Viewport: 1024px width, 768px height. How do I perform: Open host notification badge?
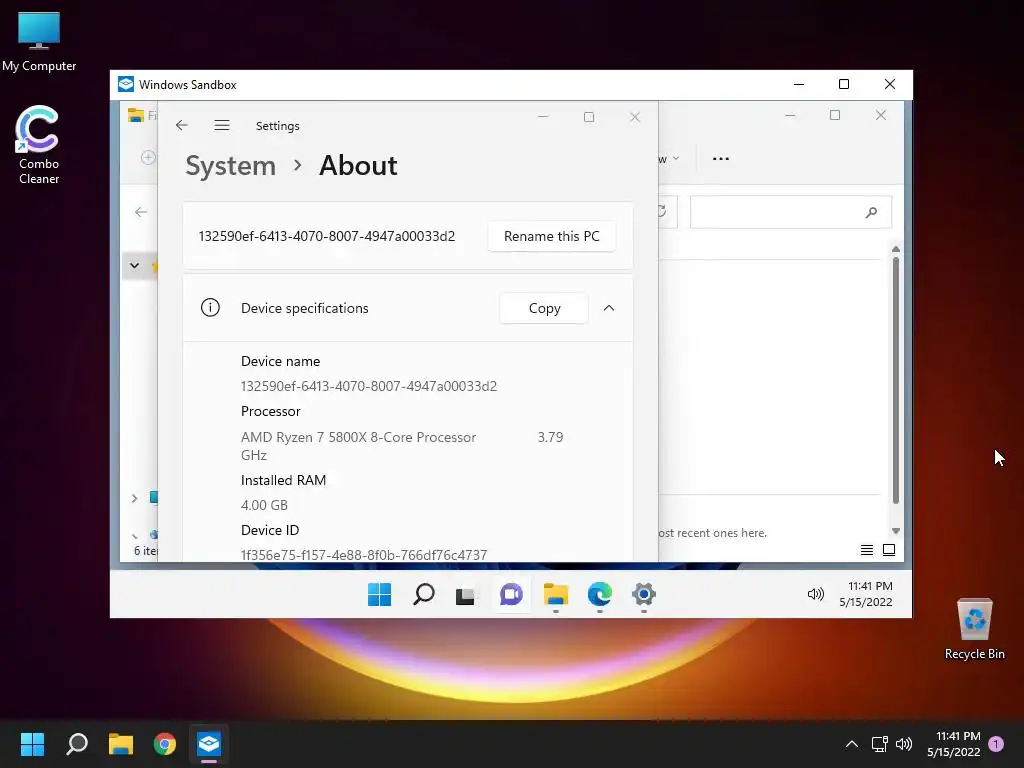point(996,744)
